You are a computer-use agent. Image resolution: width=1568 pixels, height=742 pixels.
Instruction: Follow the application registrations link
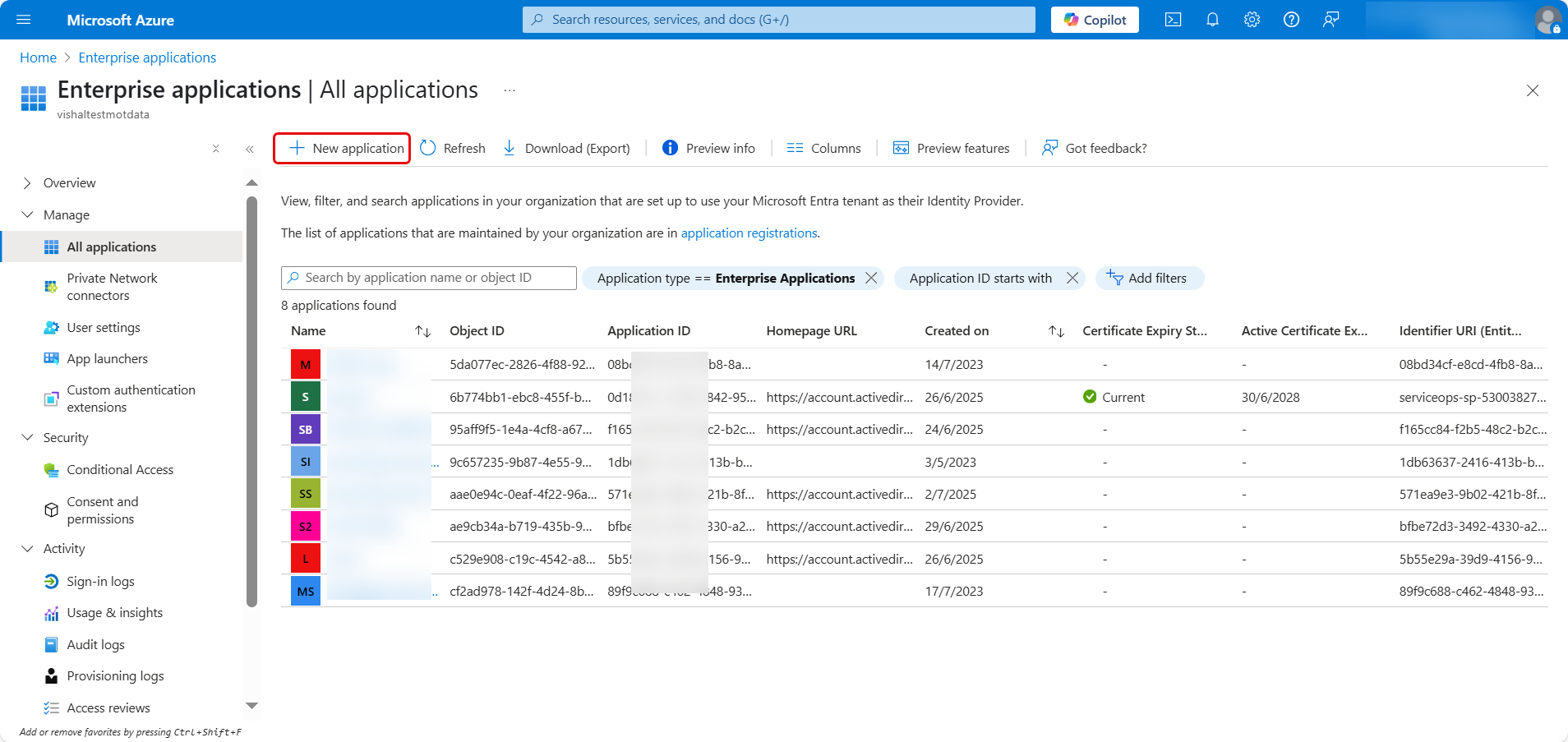749,233
